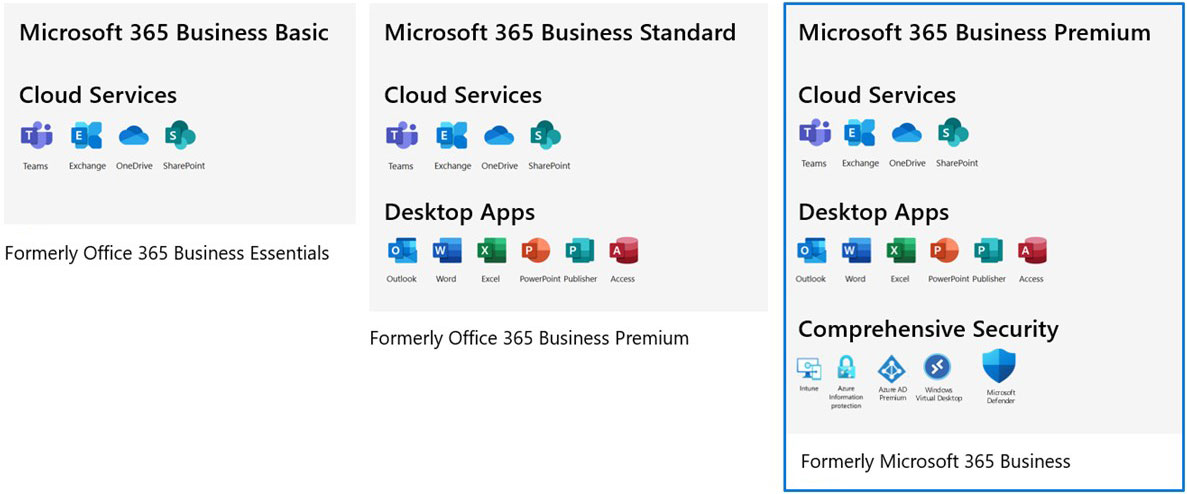1187x494 pixels.
Task: Select the Azure Information Protection icon
Action: pos(846,368)
